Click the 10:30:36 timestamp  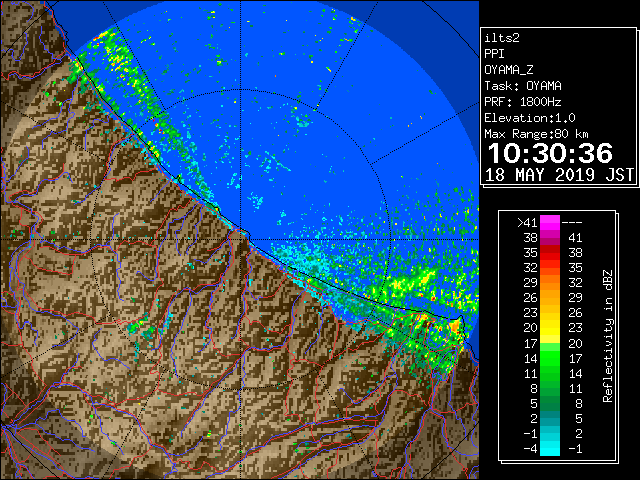point(550,153)
